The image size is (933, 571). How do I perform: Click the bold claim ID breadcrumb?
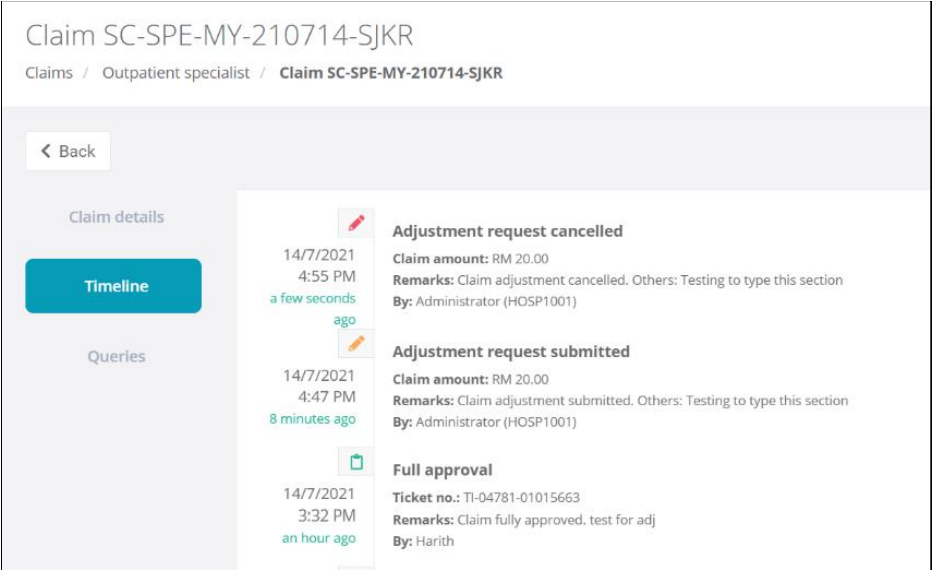click(390, 73)
